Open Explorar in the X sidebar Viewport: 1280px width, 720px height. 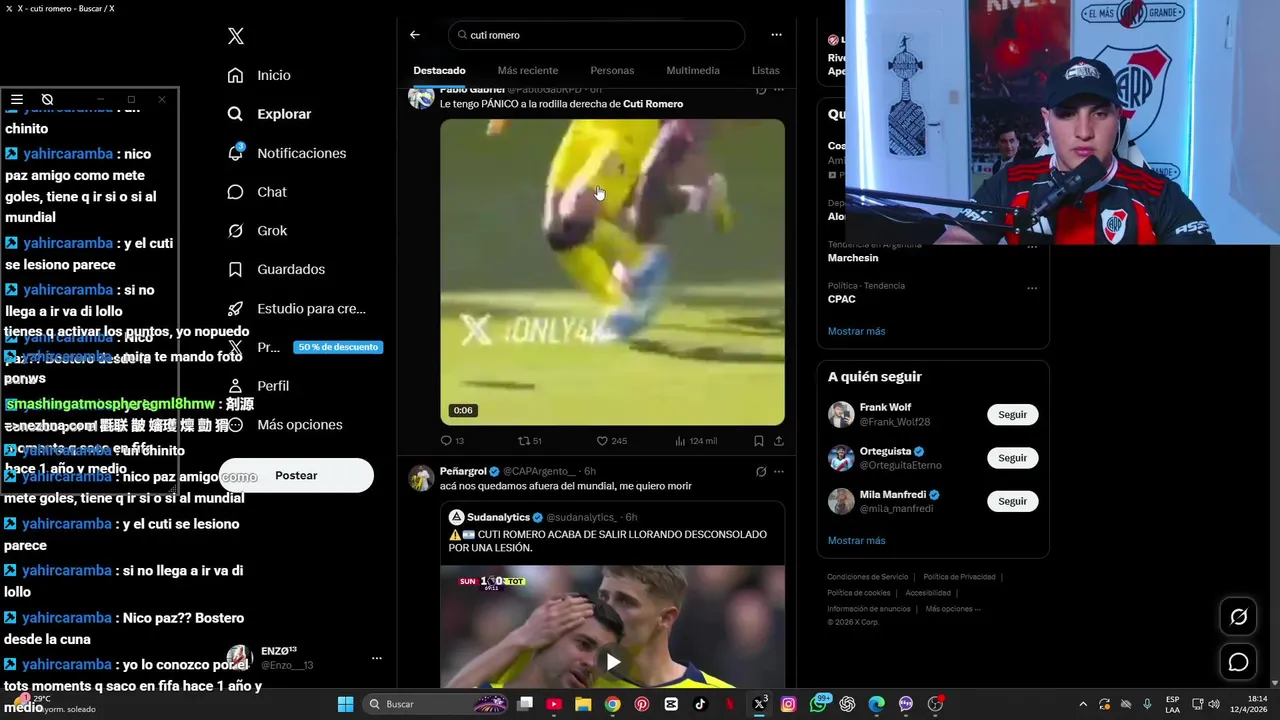(x=269, y=114)
